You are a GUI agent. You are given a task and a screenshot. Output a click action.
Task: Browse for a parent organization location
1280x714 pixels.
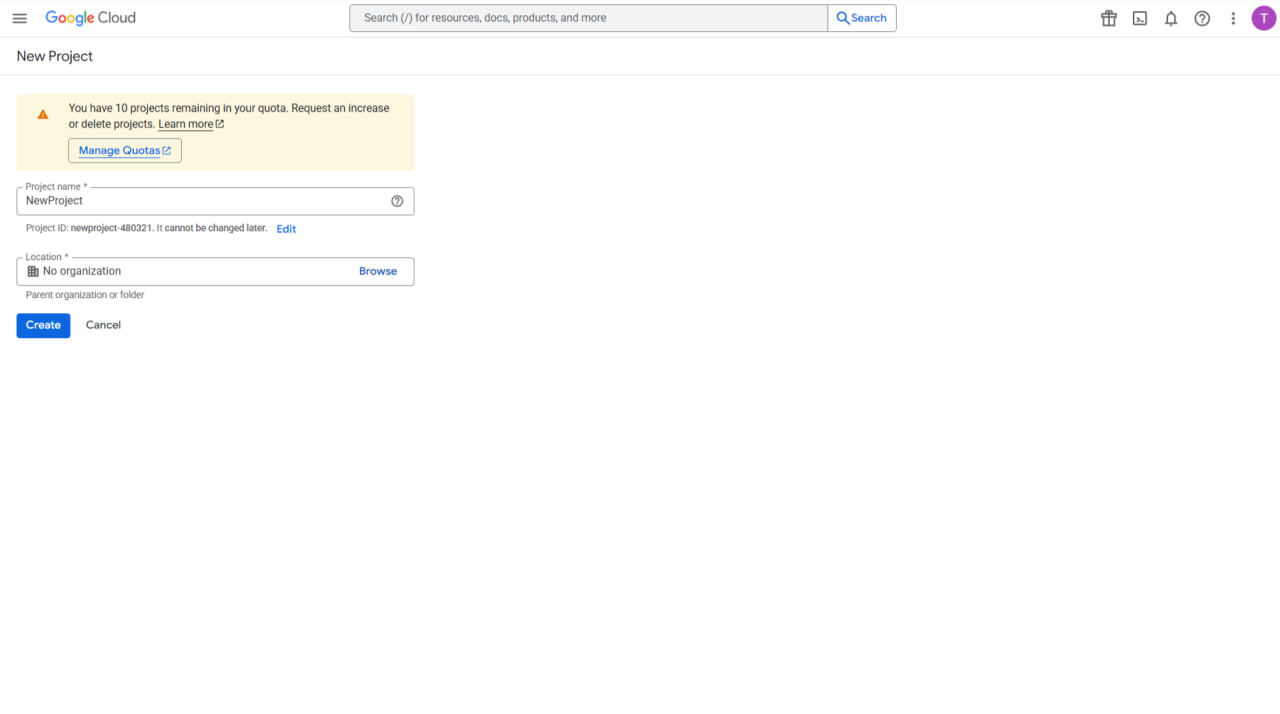tap(377, 271)
